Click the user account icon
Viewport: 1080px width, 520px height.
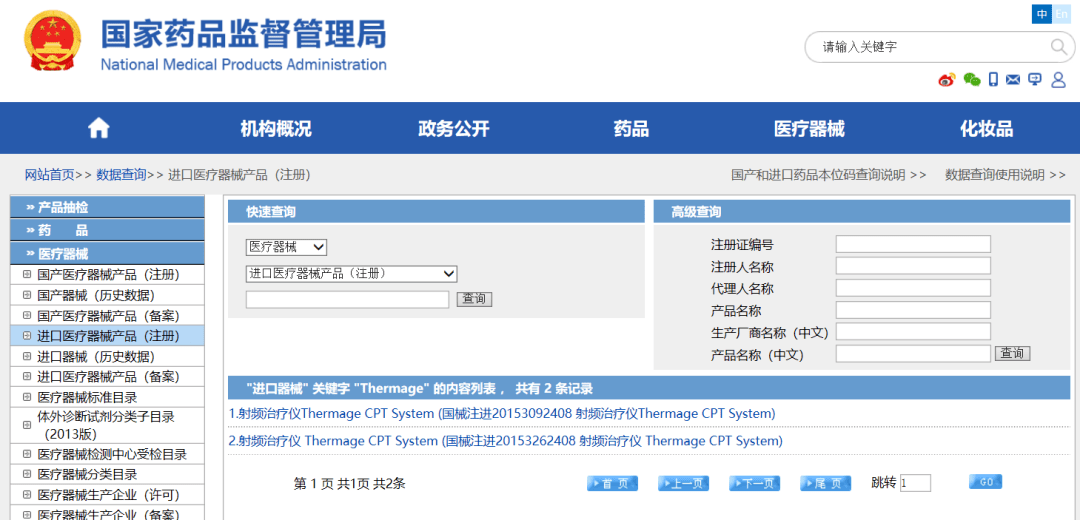pos(1058,80)
